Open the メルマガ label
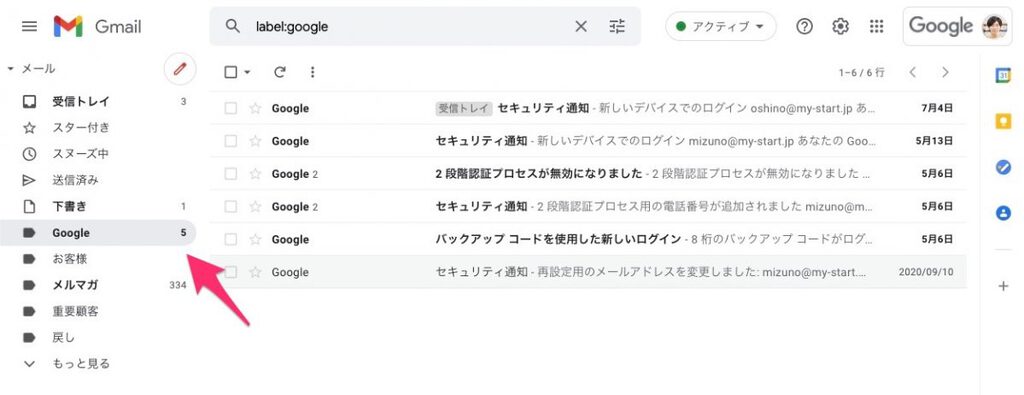Image resolution: width=1024 pixels, height=395 pixels. coord(98,285)
